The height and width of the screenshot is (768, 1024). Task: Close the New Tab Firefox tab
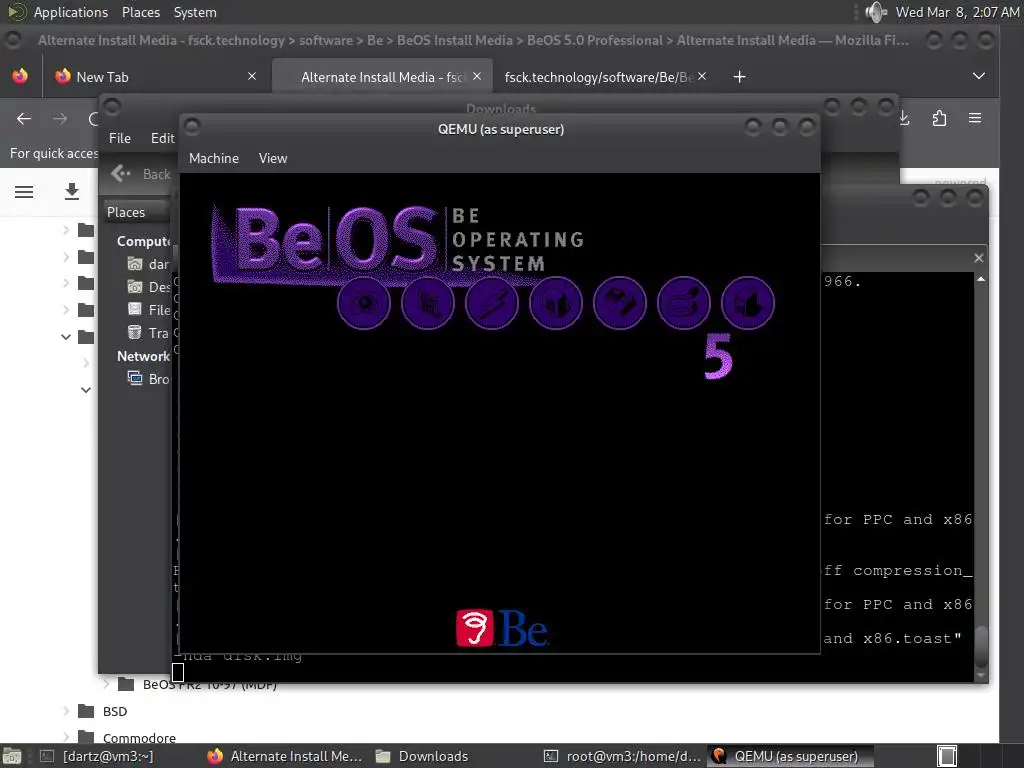point(252,76)
